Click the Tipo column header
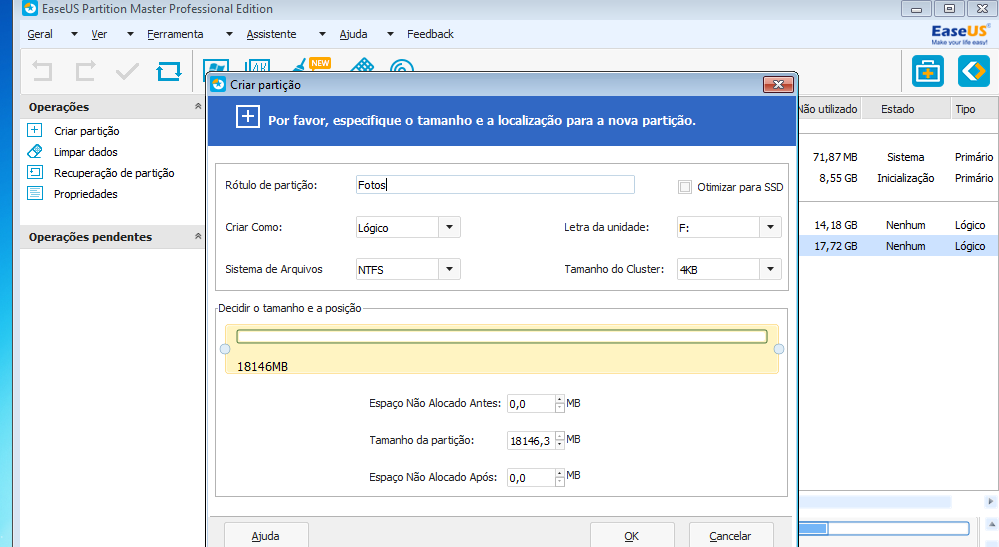This screenshot has width=999, height=547. [965, 109]
